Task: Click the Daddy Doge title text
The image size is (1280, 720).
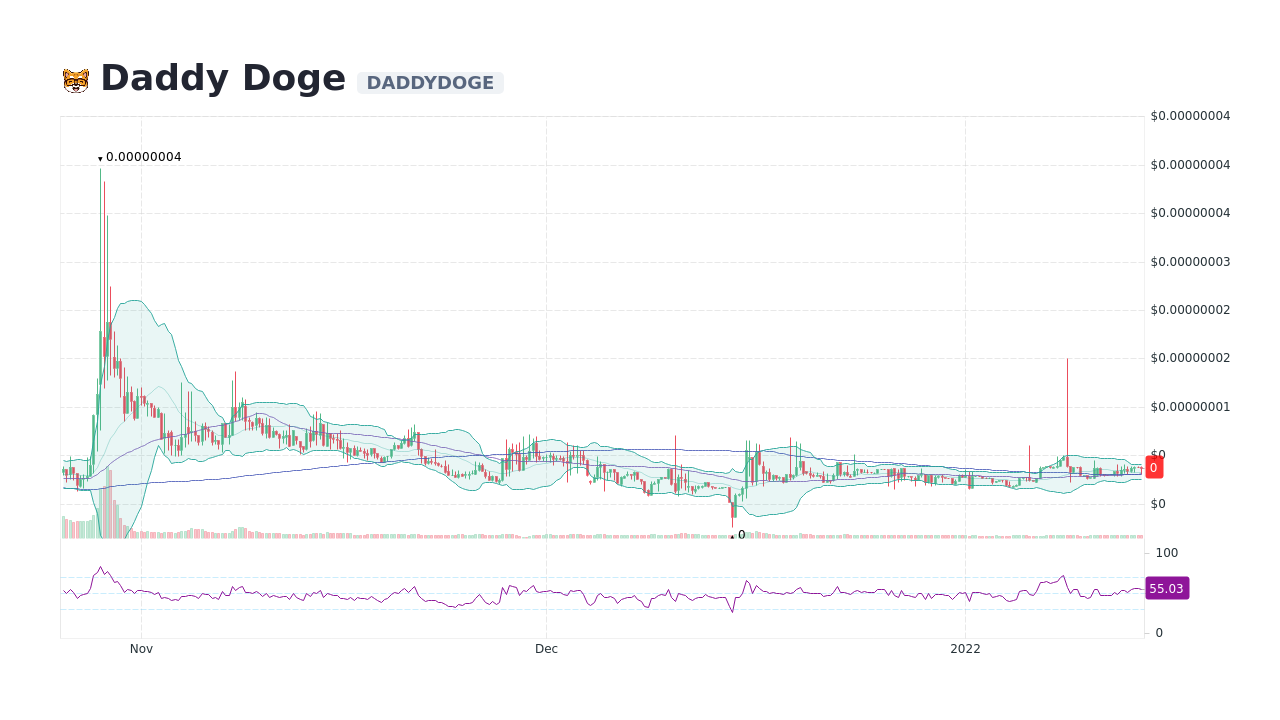Action: (222, 77)
